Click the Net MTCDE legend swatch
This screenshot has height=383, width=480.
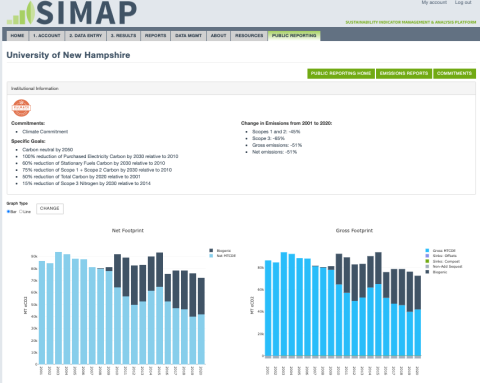tap(211, 256)
